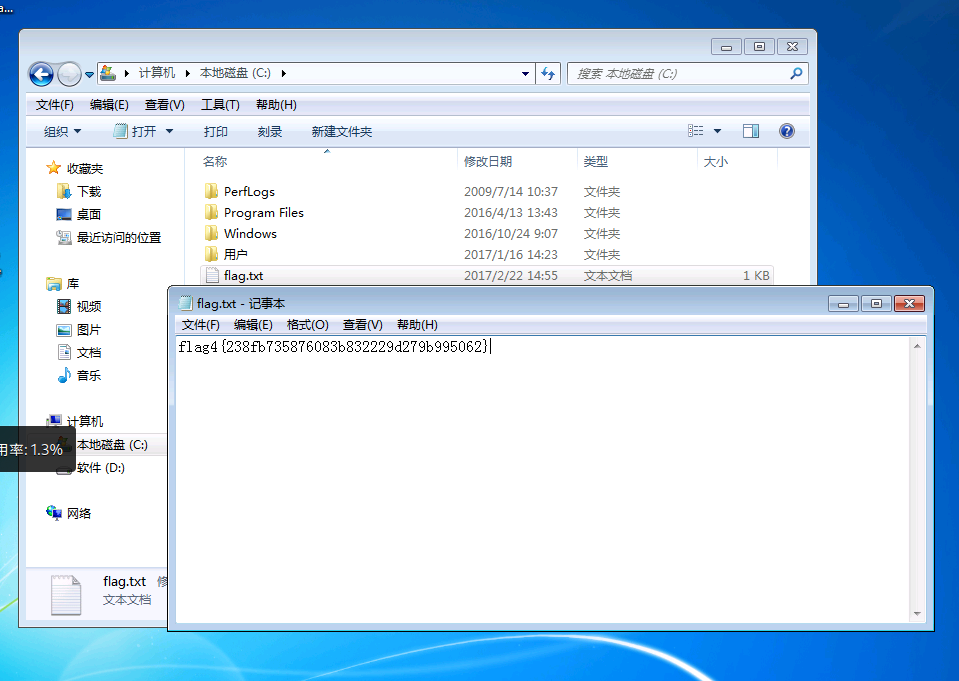
Task: Expand the view options dropdown arrow
Action: point(717,131)
